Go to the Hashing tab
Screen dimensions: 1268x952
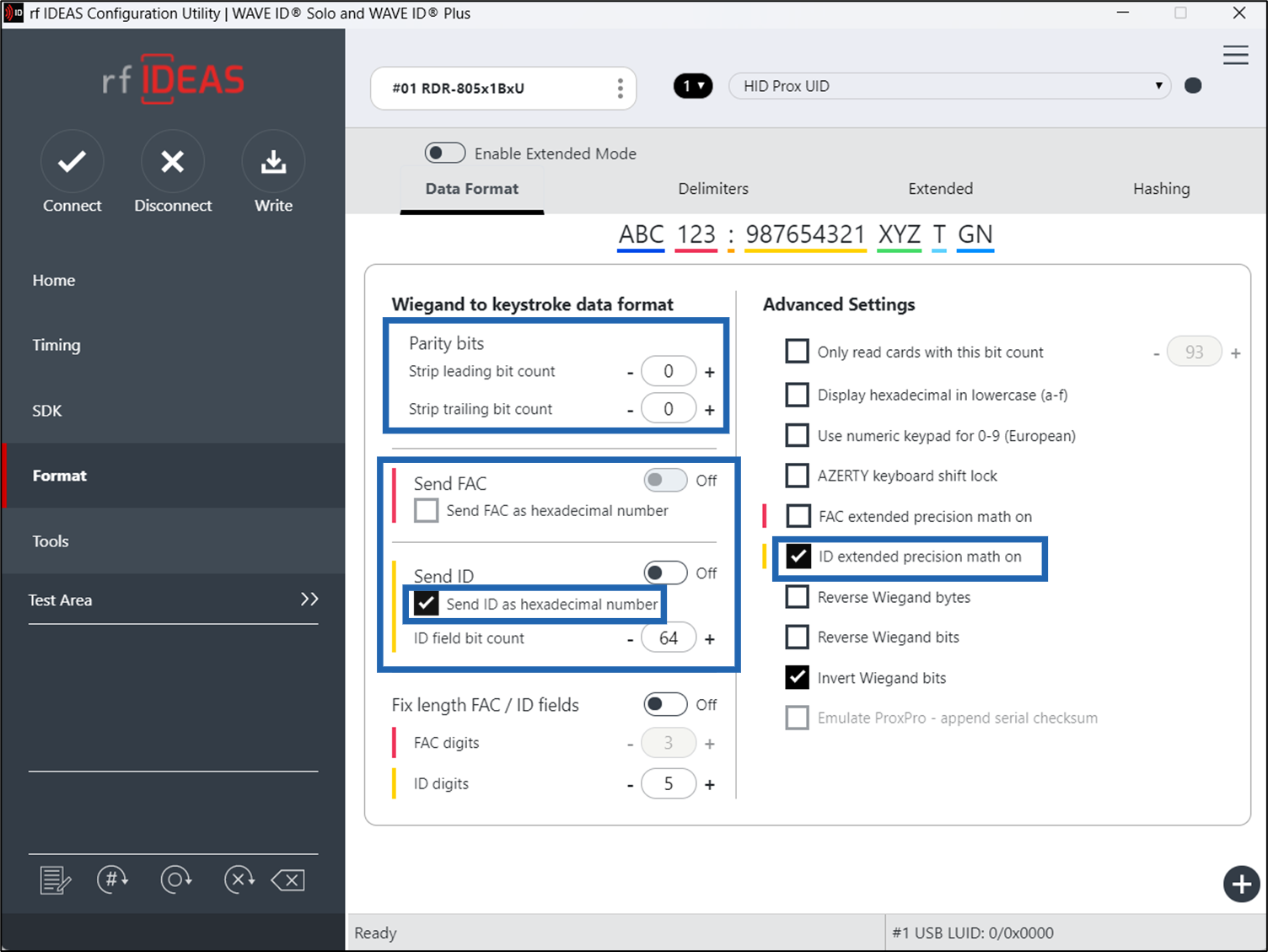click(x=1161, y=189)
